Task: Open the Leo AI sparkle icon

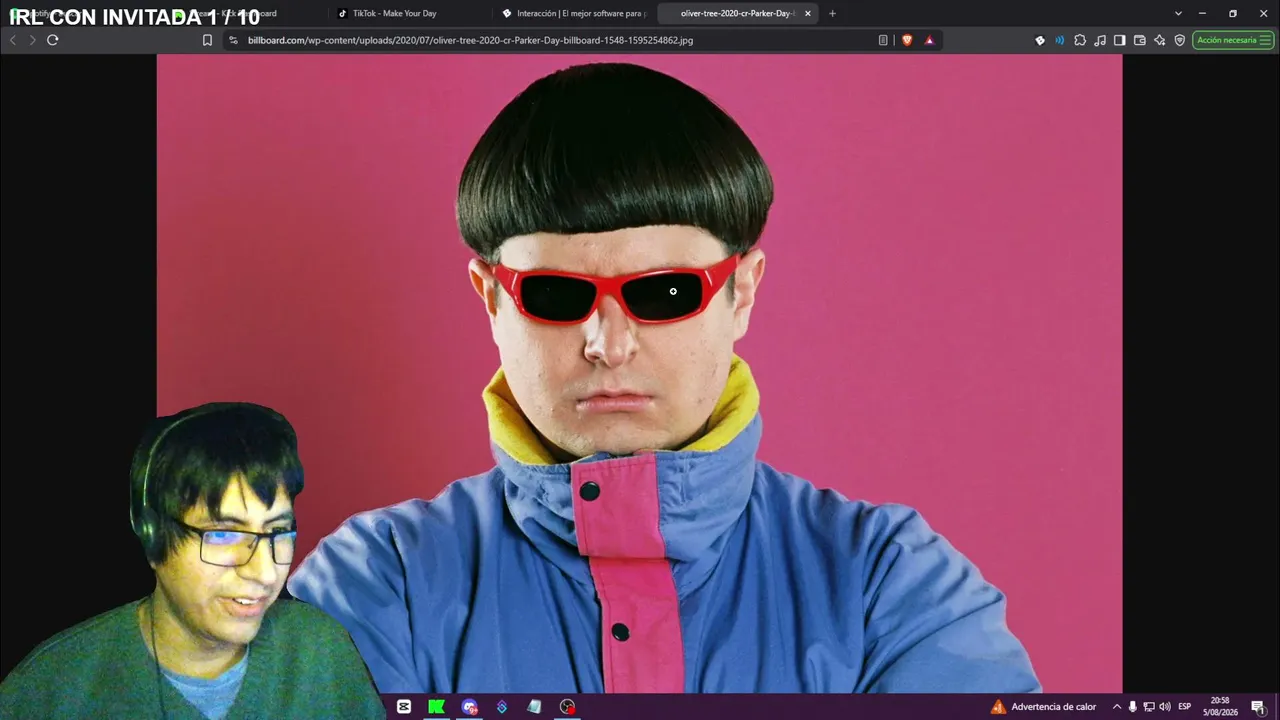Action: pyautogui.click(x=1160, y=40)
